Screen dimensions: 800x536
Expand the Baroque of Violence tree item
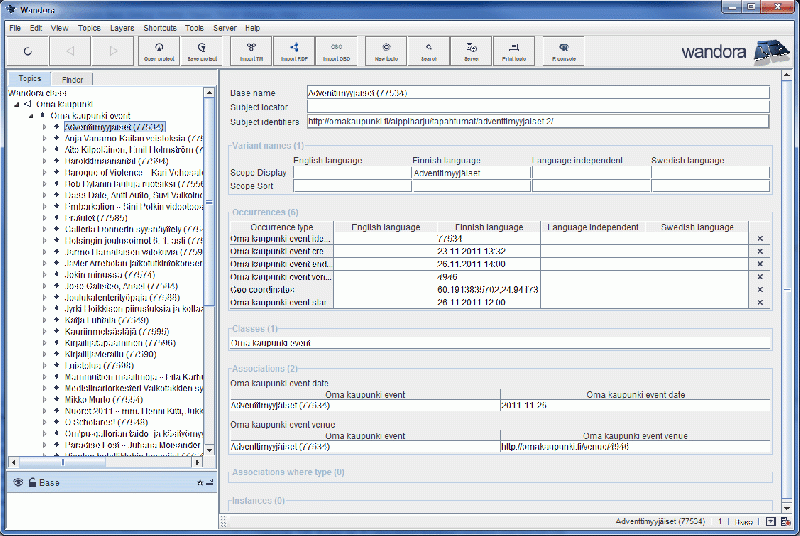[45, 172]
